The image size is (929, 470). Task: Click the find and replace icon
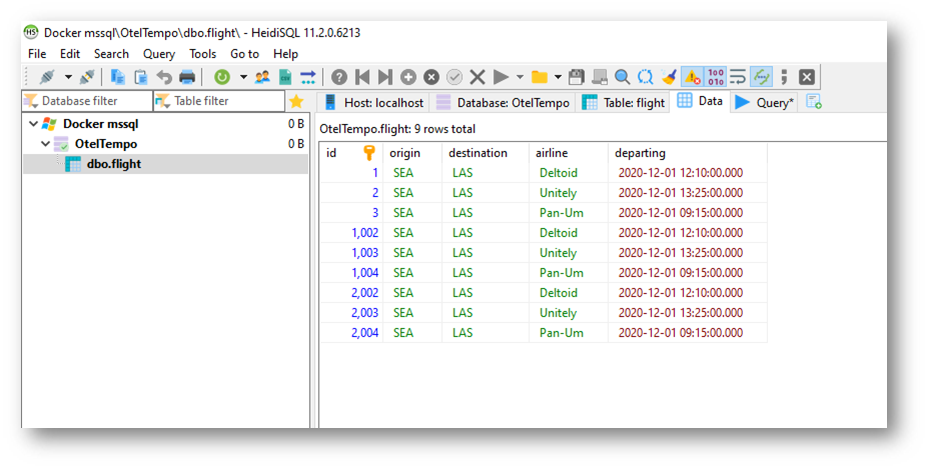coord(645,77)
